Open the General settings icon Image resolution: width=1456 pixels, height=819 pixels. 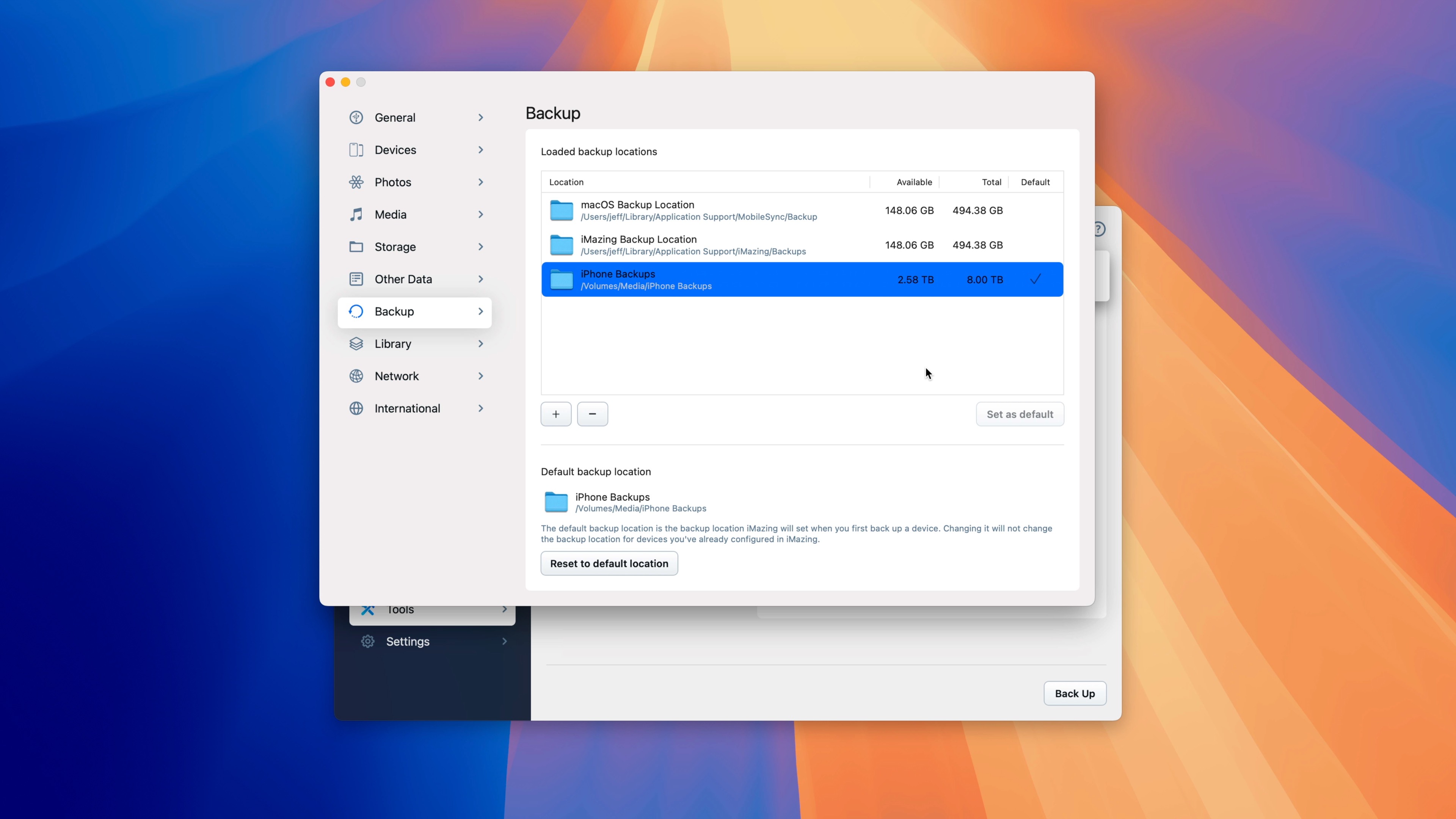click(x=357, y=117)
